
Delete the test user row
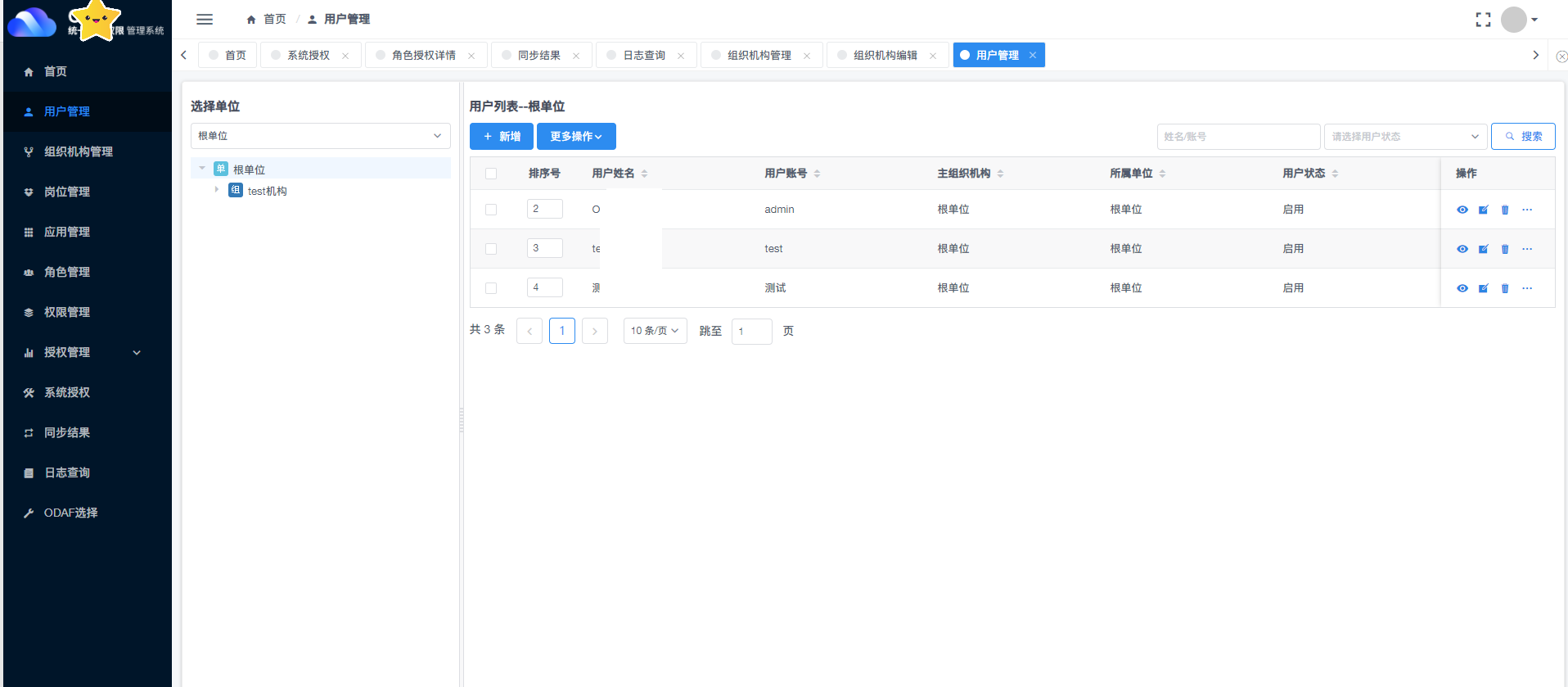point(1505,249)
